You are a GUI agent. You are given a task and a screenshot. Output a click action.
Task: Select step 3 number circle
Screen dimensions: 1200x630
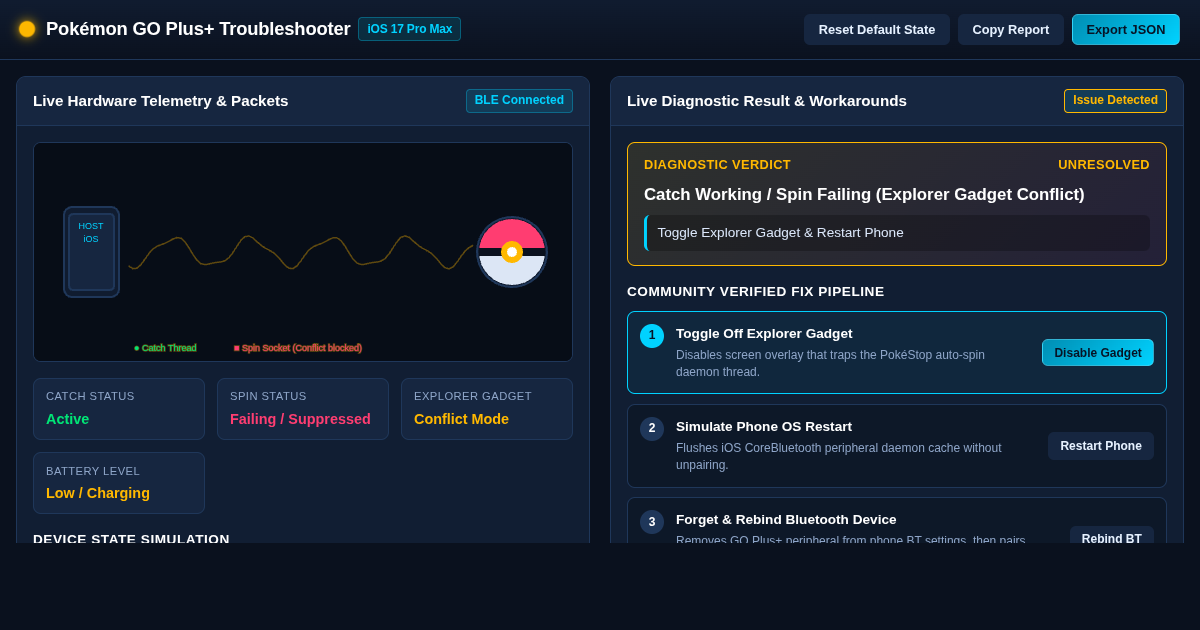[x=652, y=522]
